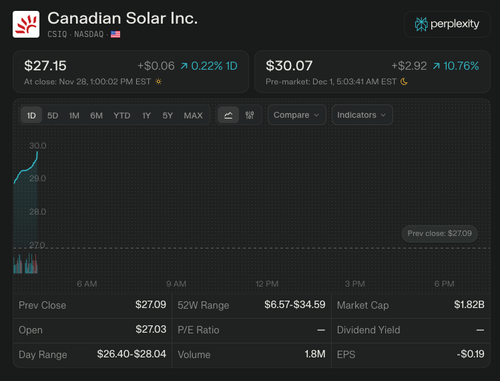This screenshot has height=381, width=500.
Task: Open the Indicators dropdown
Action: (362, 115)
